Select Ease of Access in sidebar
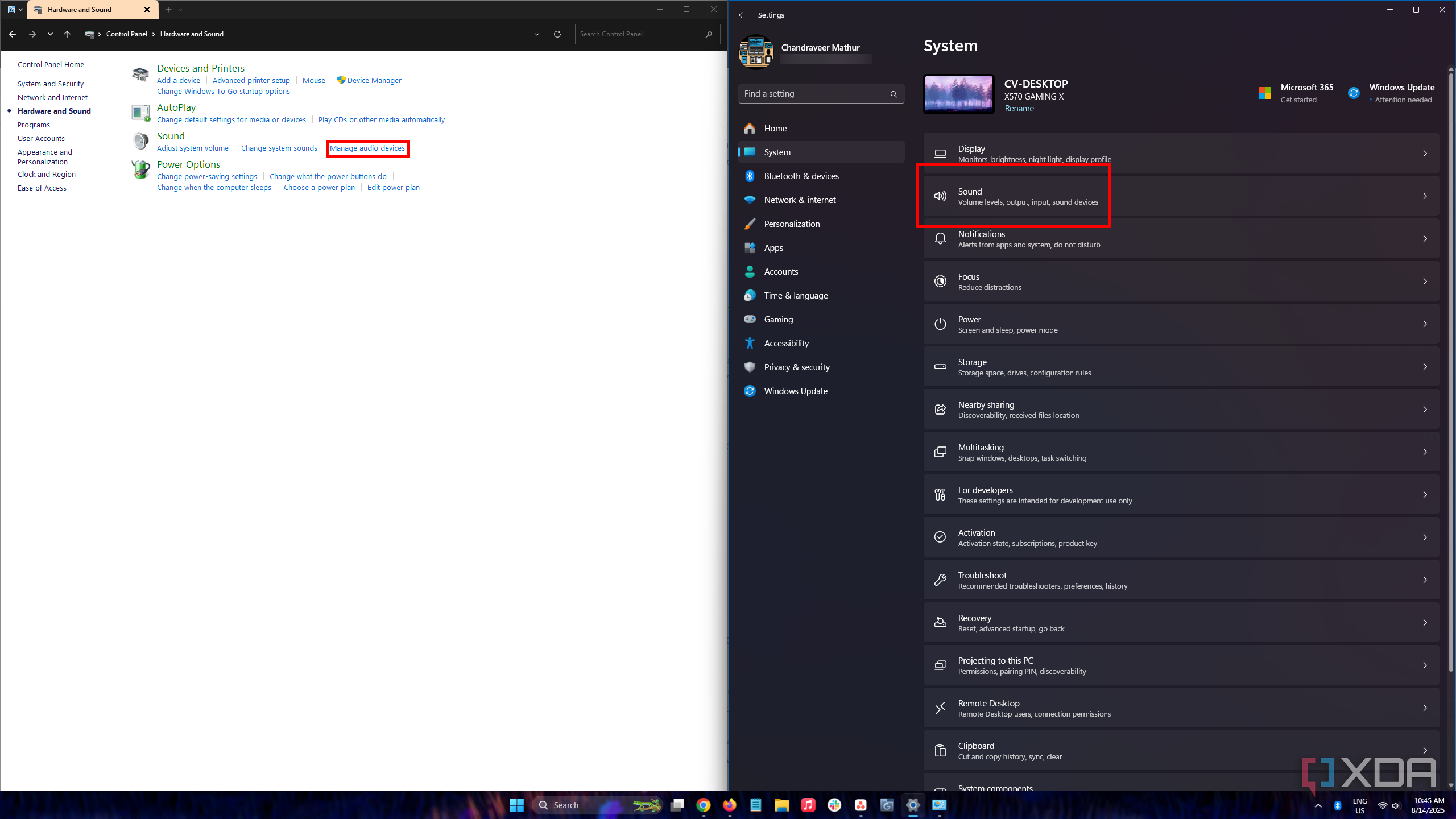 tap(42, 188)
